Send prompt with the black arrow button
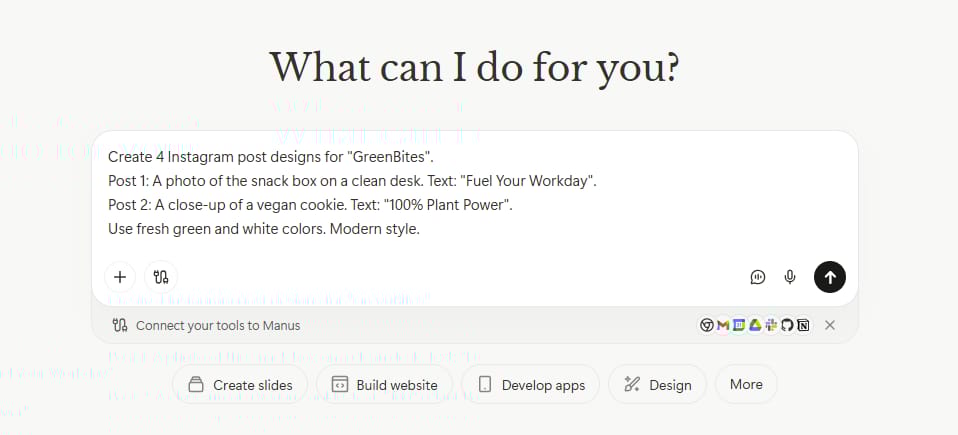The height and width of the screenshot is (435, 958). tap(830, 277)
